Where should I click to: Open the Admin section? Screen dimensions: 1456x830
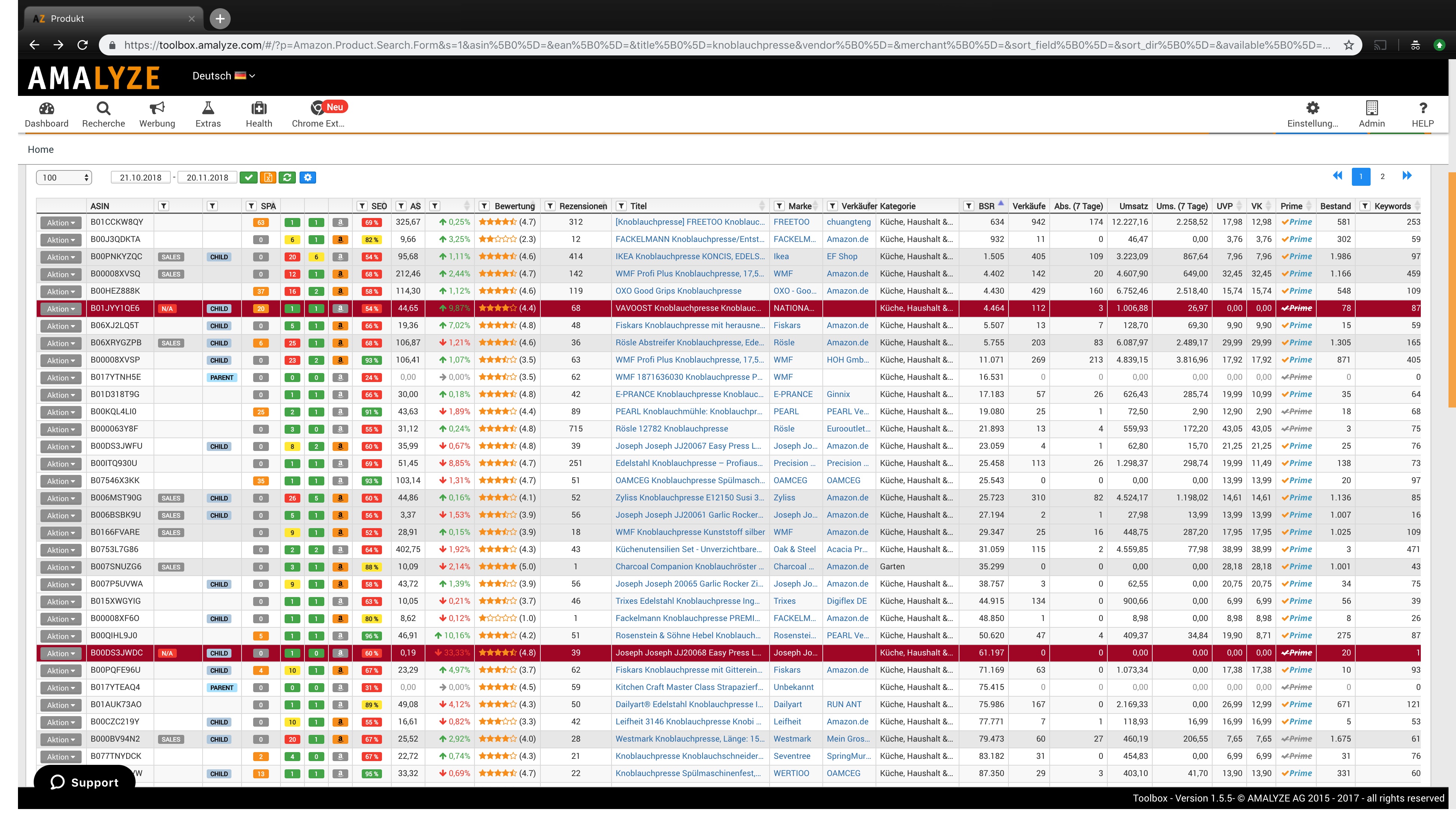1371,114
